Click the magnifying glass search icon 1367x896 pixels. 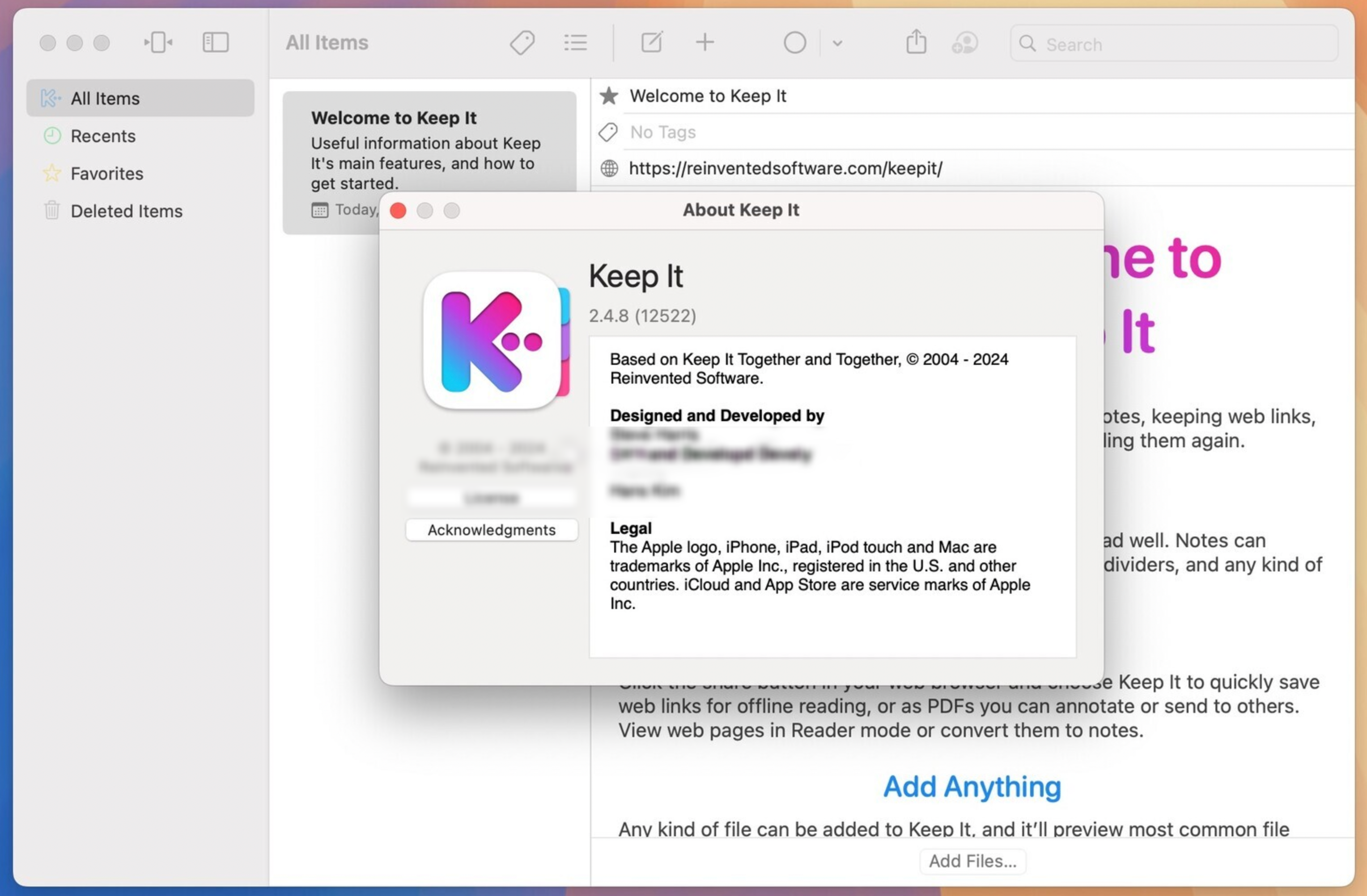[x=1027, y=44]
